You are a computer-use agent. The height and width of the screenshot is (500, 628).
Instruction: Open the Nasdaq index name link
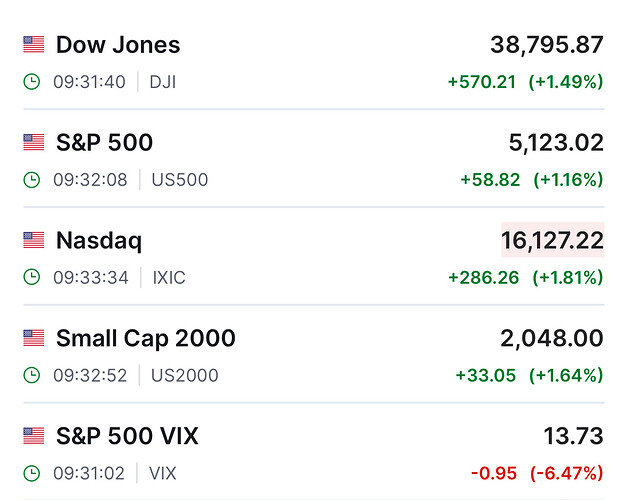point(99,241)
